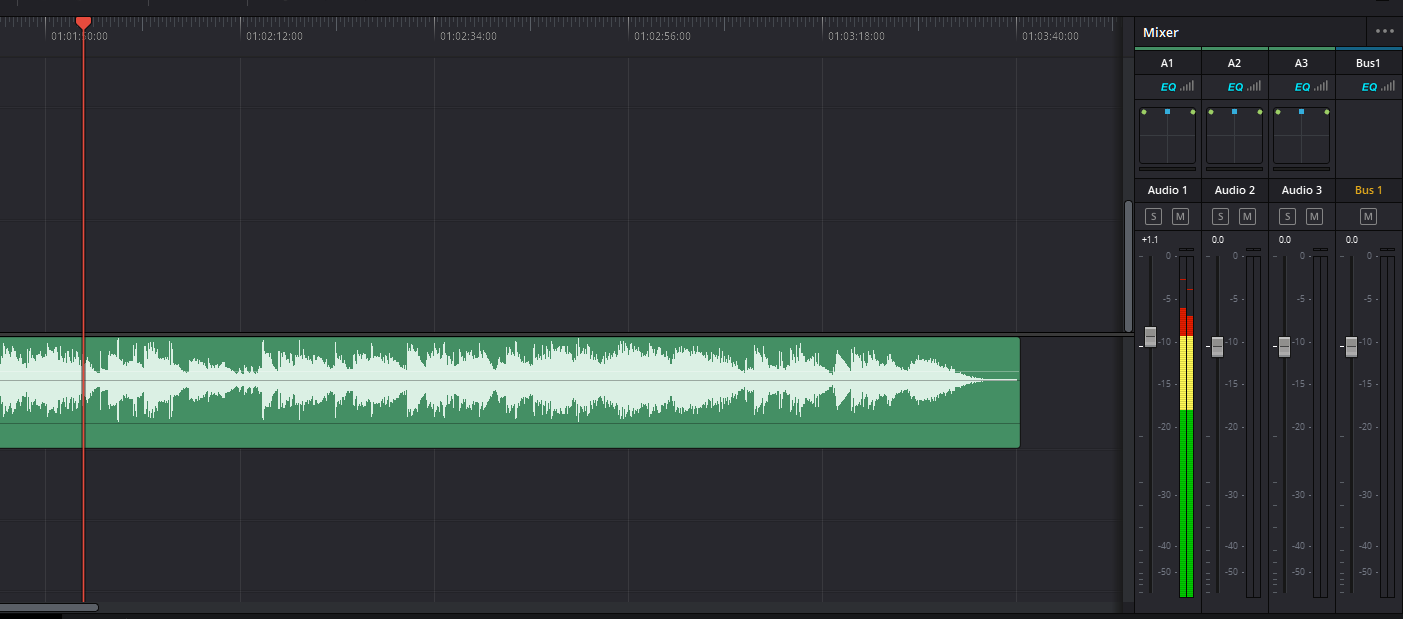The height and width of the screenshot is (619, 1403).
Task: Solo the Audio 2 track
Action: [x=1220, y=217]
